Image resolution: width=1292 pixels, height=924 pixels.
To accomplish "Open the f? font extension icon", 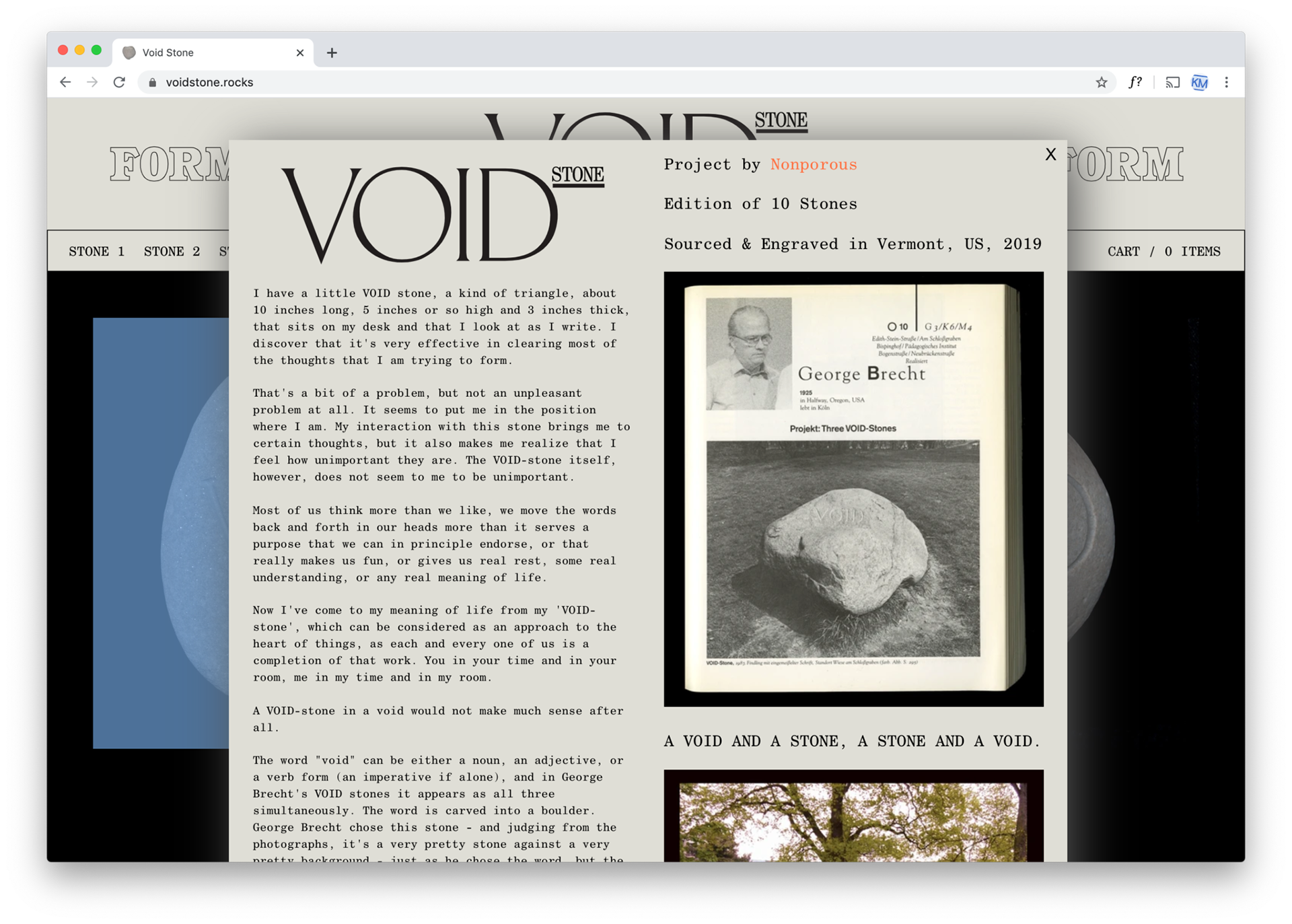I will 1135,82.
